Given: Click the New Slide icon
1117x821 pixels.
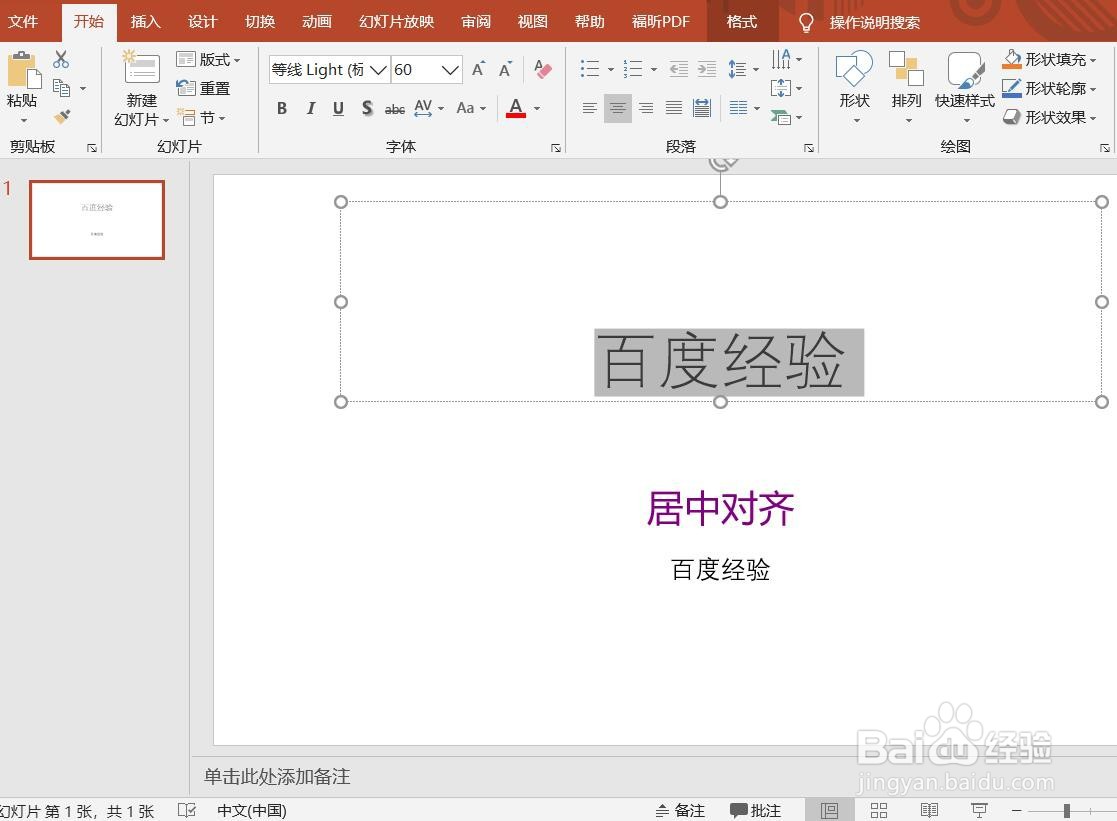Looking at the screenshot, I should [141, 69].
